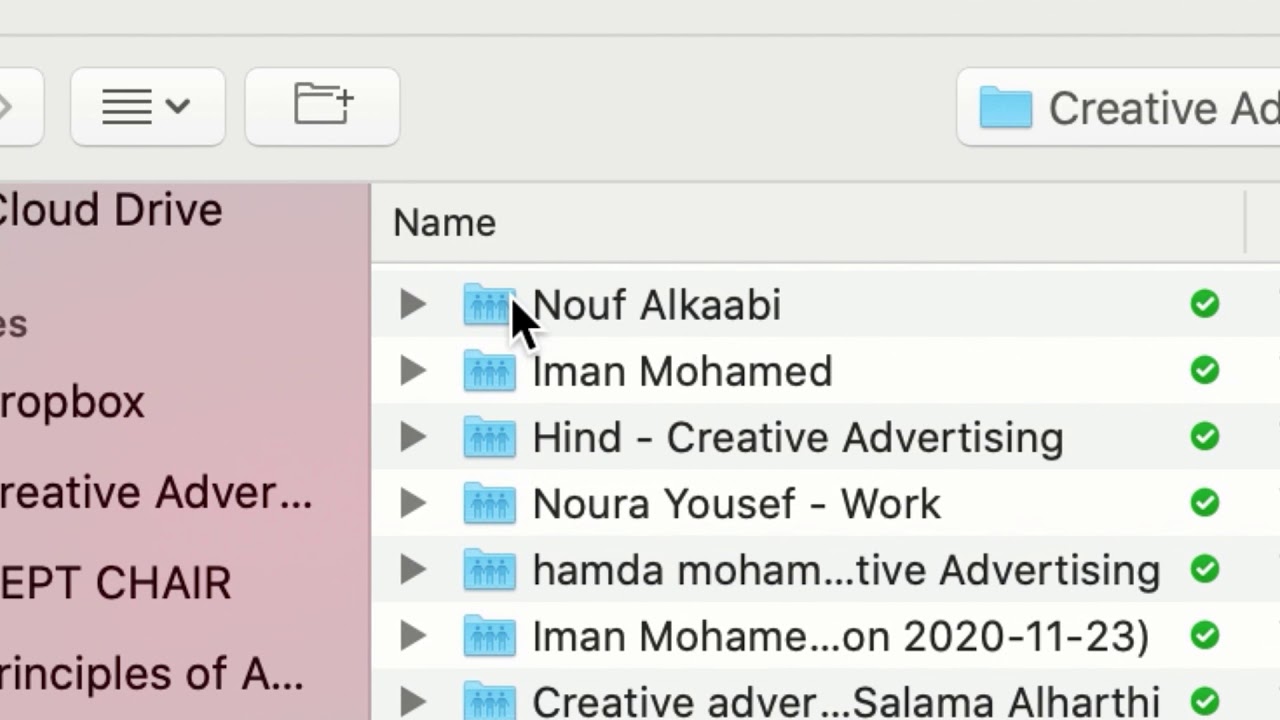1280x720 pixels.
Task: Open Principles of A... sidebar favorite
Action: 152,674
